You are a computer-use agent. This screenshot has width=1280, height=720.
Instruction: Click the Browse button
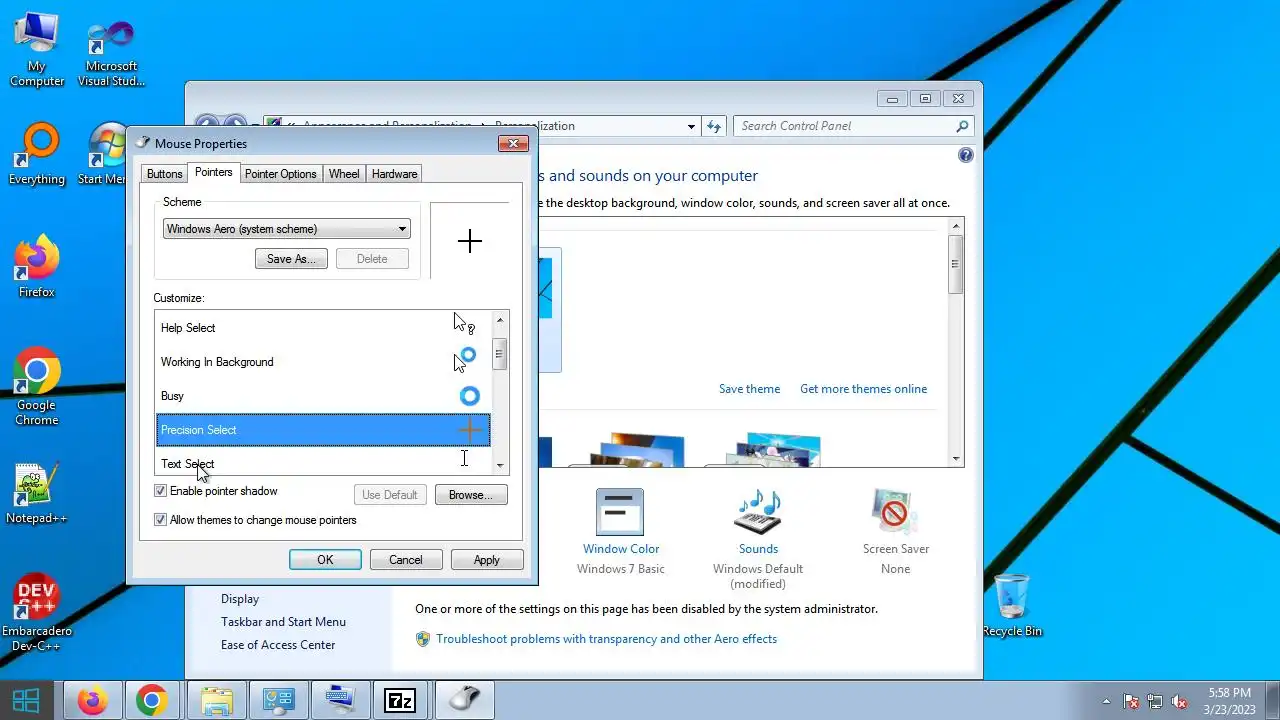pyautogui.click(x=471, y=495)
